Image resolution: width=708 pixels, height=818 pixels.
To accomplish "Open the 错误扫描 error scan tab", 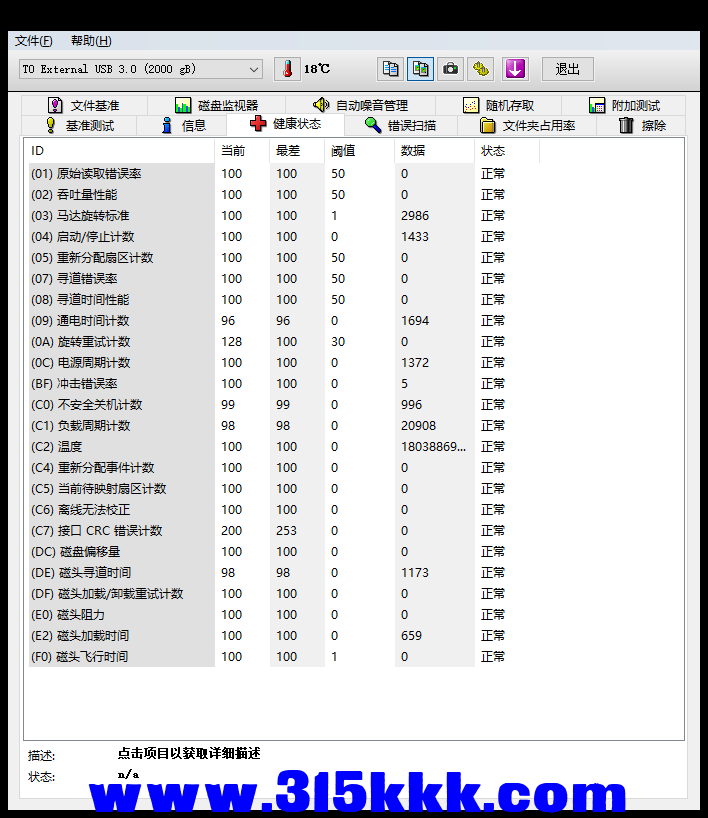I will [x=400, y=125].
